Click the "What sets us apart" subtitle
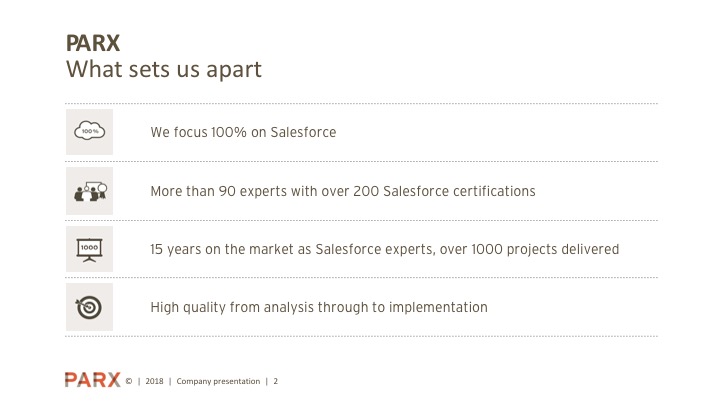The image size is (720, 405). pyautogui.click(x=164, y=70)
